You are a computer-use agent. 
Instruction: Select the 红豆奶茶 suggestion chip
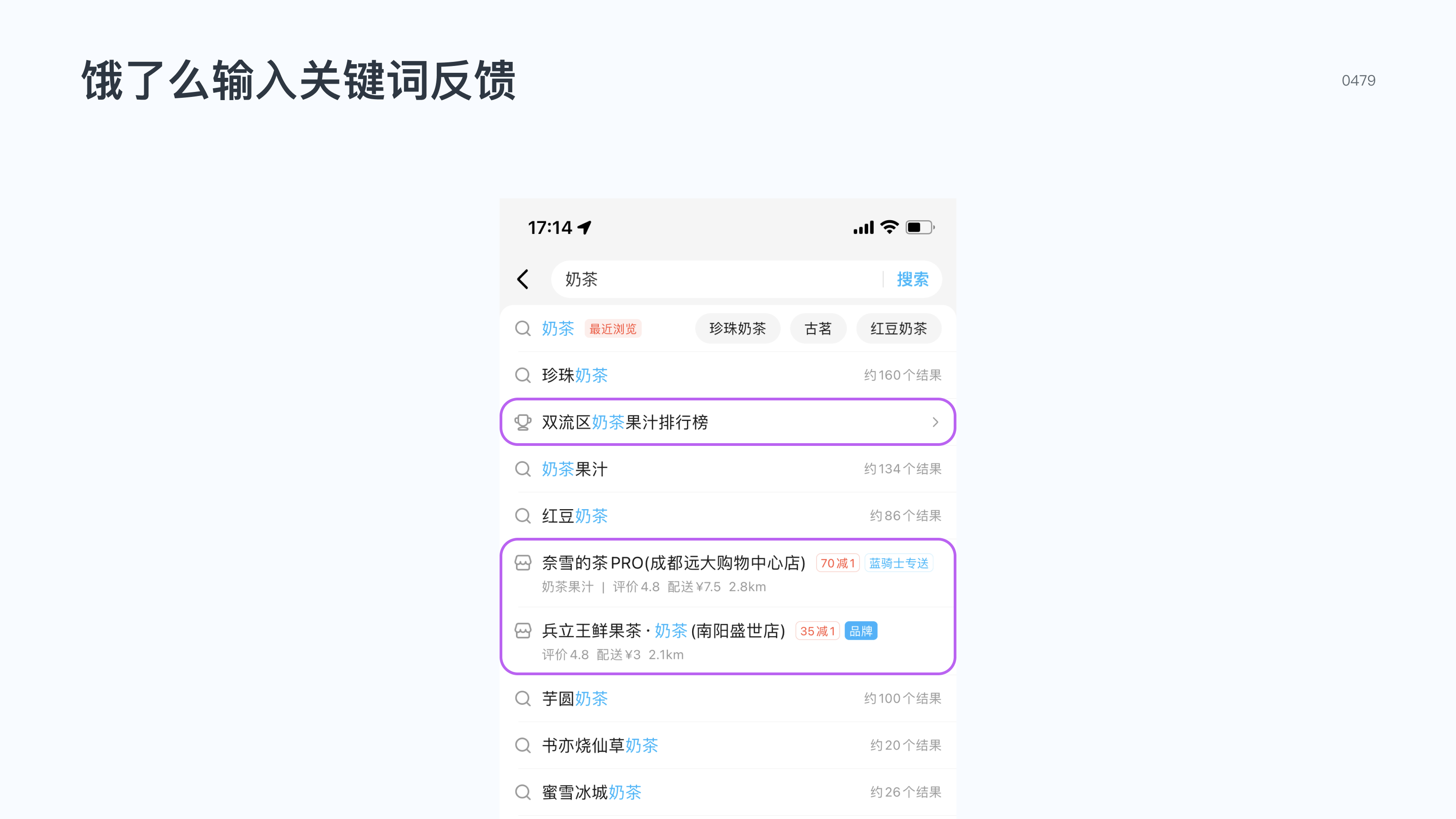898,329
